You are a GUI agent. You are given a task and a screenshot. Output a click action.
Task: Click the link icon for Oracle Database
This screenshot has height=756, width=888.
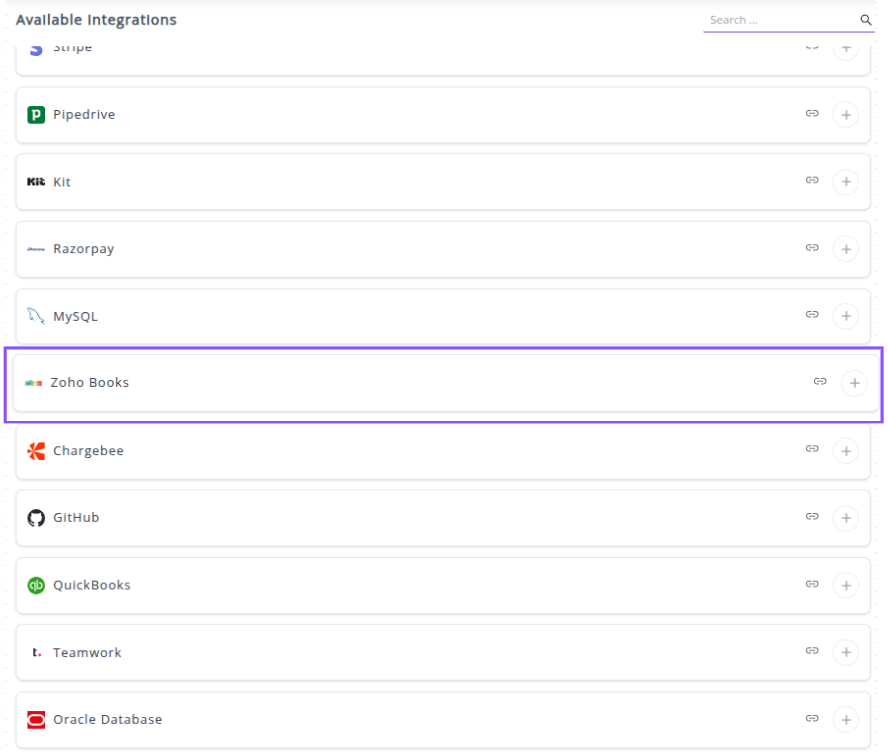pos(812,718)
